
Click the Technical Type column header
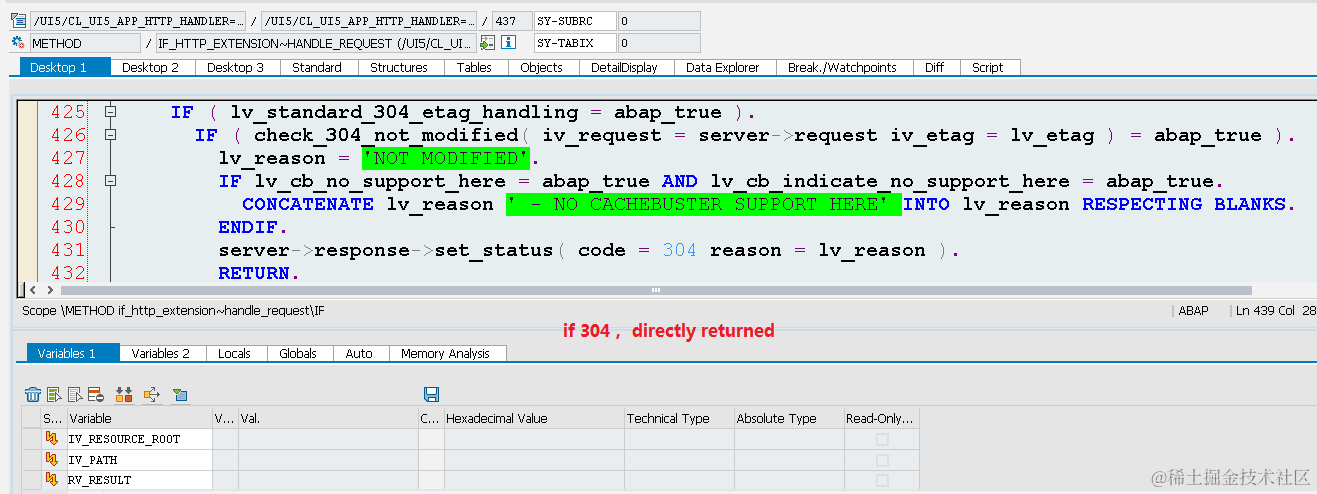click(x=678, y=418)
